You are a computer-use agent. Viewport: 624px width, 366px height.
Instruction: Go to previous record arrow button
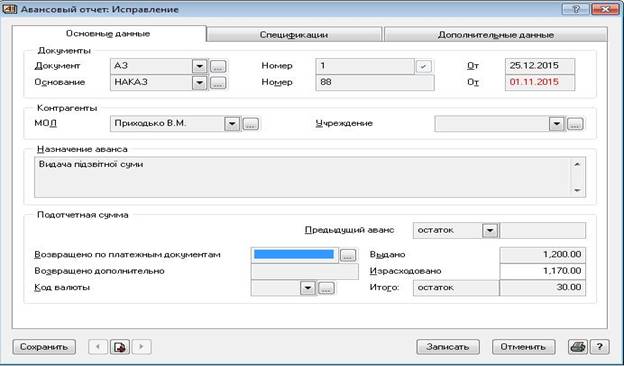tap(98, 347)
